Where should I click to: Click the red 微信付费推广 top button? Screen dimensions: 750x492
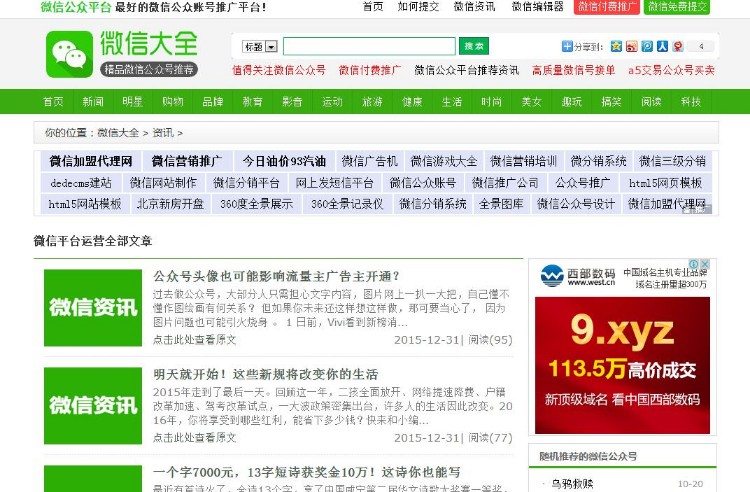click(x=607, y=7)
